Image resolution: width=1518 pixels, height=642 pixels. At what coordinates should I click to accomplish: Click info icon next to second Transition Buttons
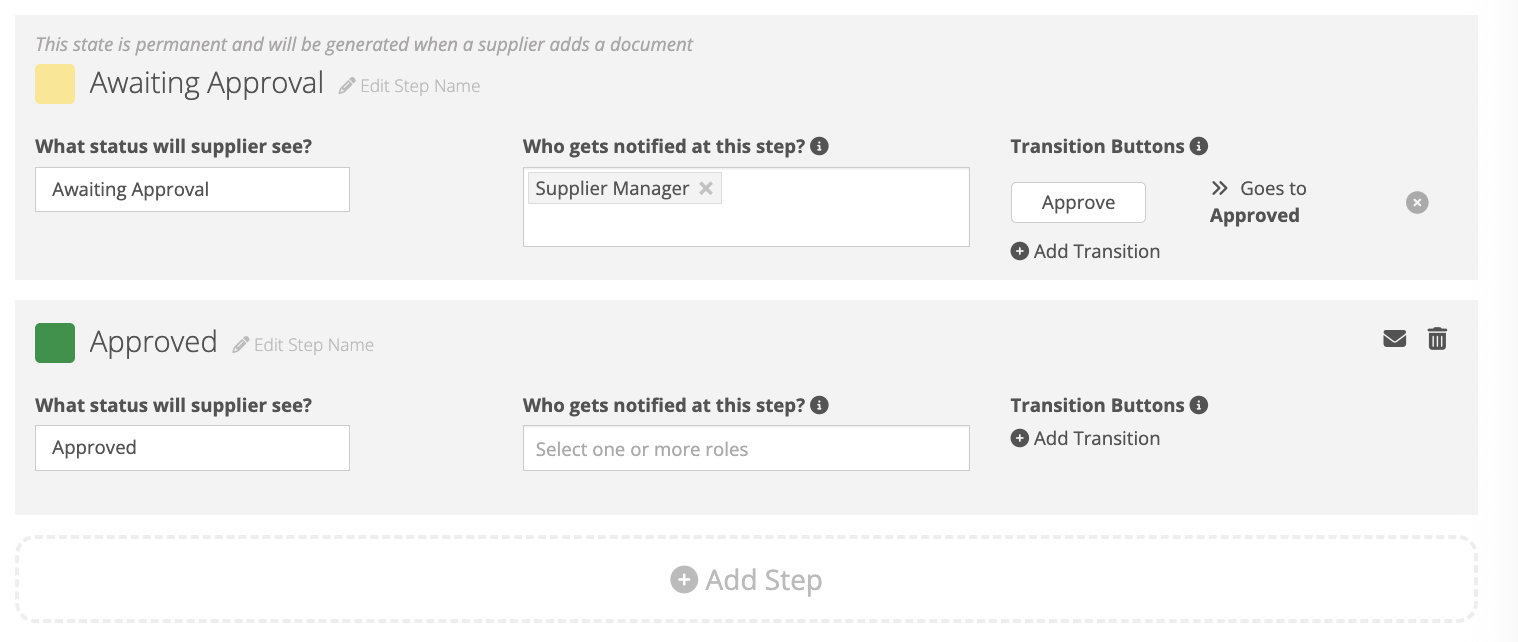pos(1199,405)
